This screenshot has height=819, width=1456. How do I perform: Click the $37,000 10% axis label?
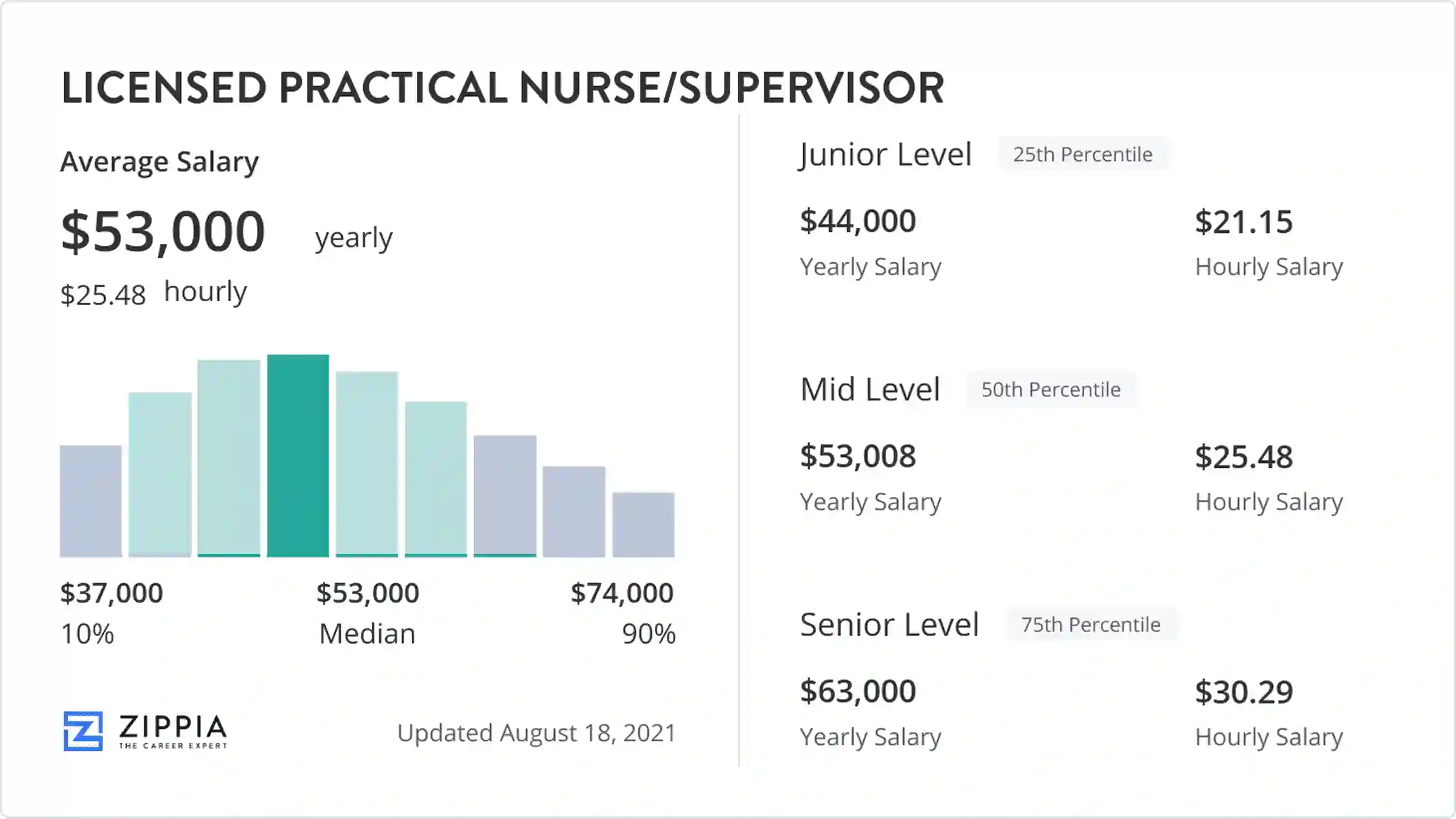tap(112, 593)
